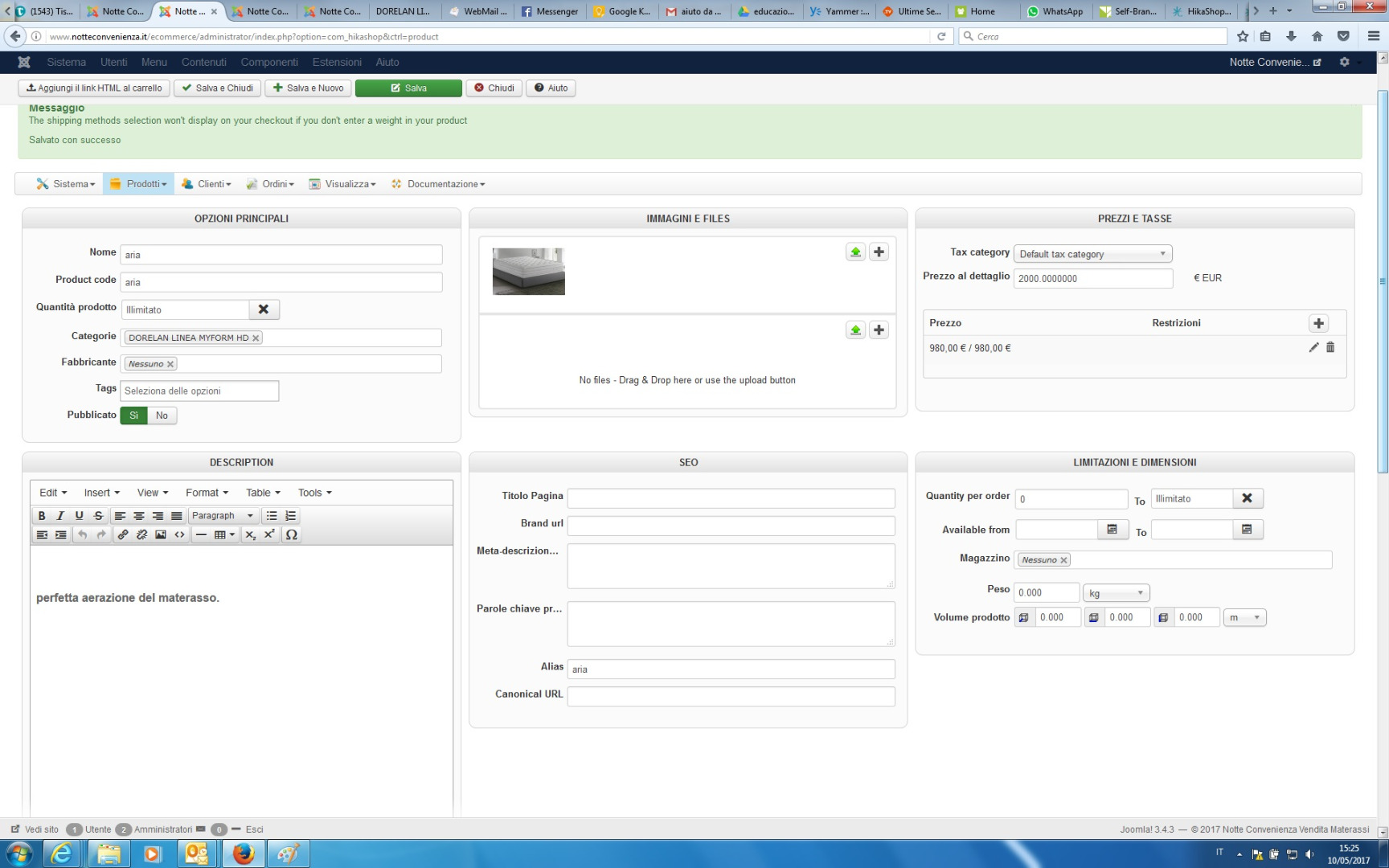1389x868 pixels.
Task: Open the Componenti menu
Action: [269, 62]
